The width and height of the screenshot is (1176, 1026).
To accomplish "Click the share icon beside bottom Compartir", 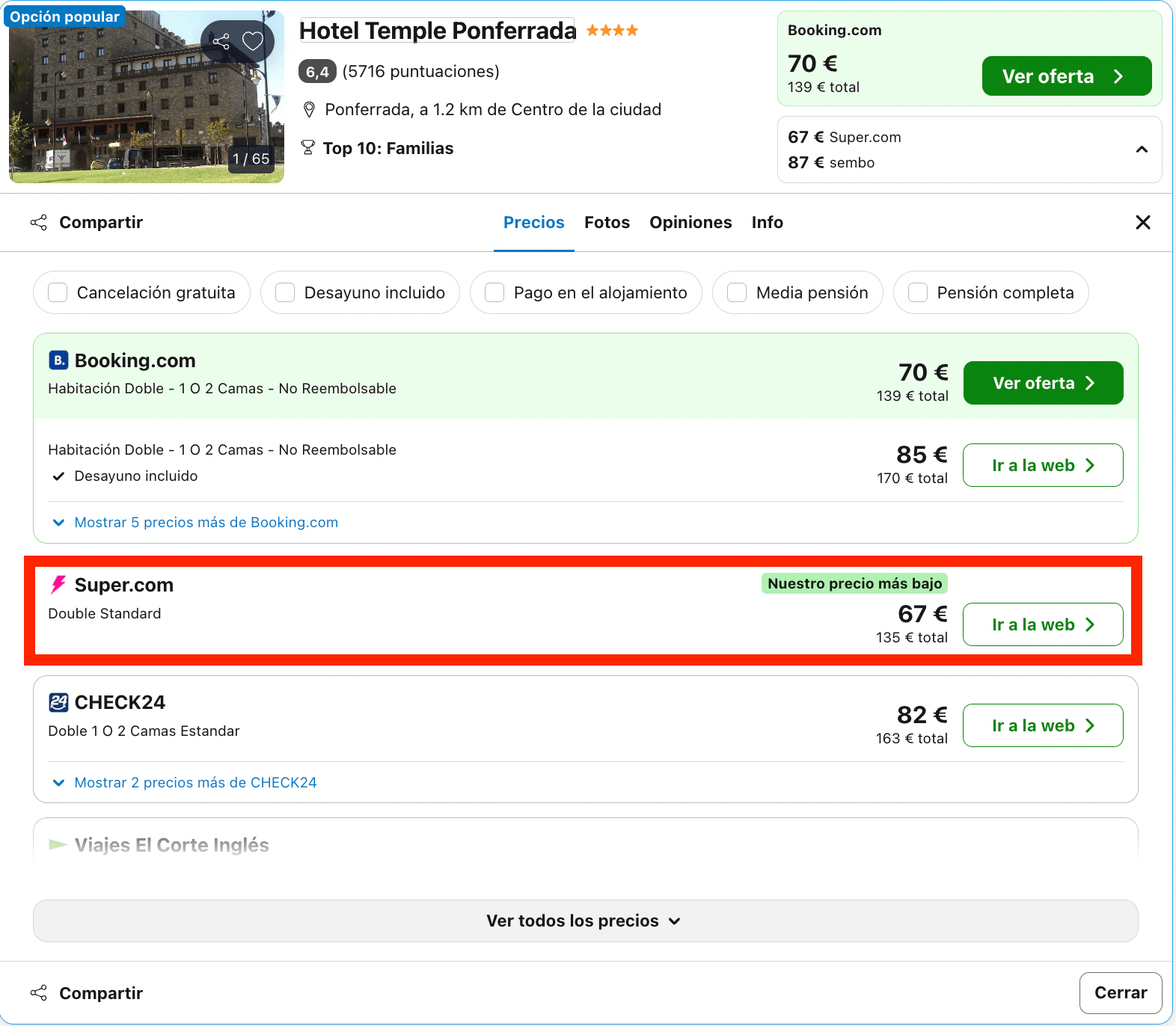I will tap(39, 992).
